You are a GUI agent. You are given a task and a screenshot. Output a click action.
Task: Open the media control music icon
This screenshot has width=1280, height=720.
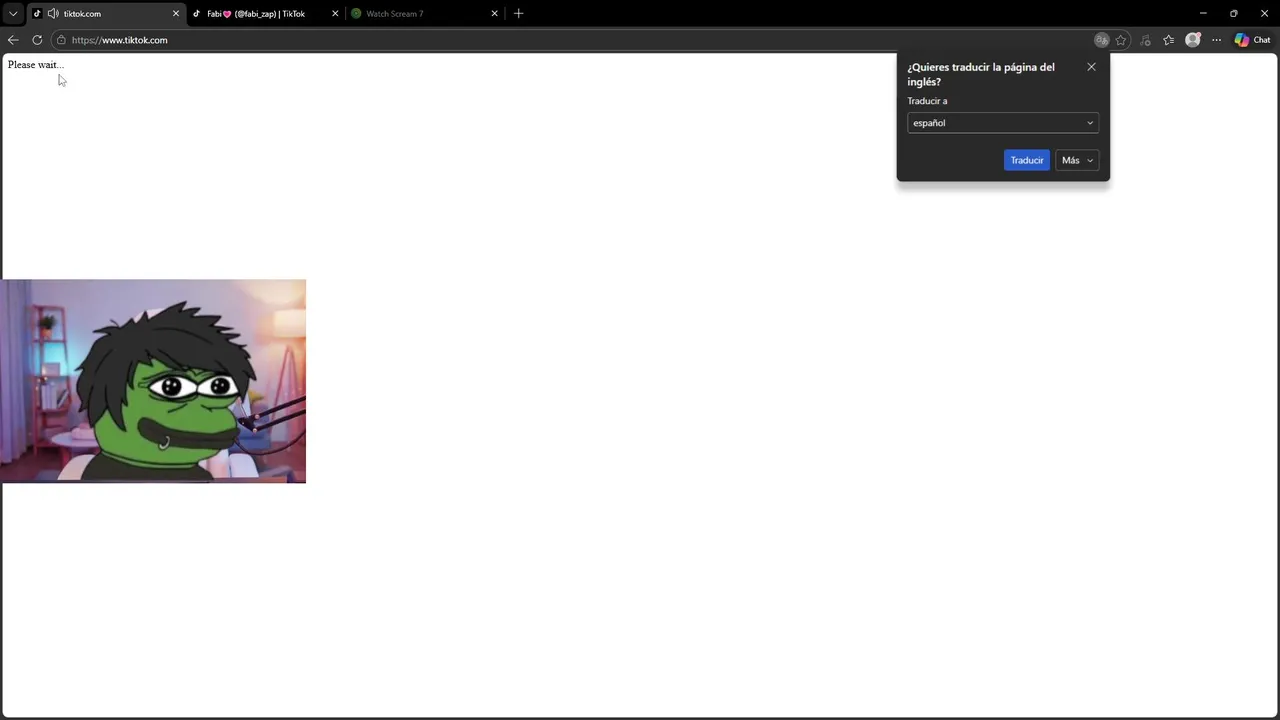1145,40
